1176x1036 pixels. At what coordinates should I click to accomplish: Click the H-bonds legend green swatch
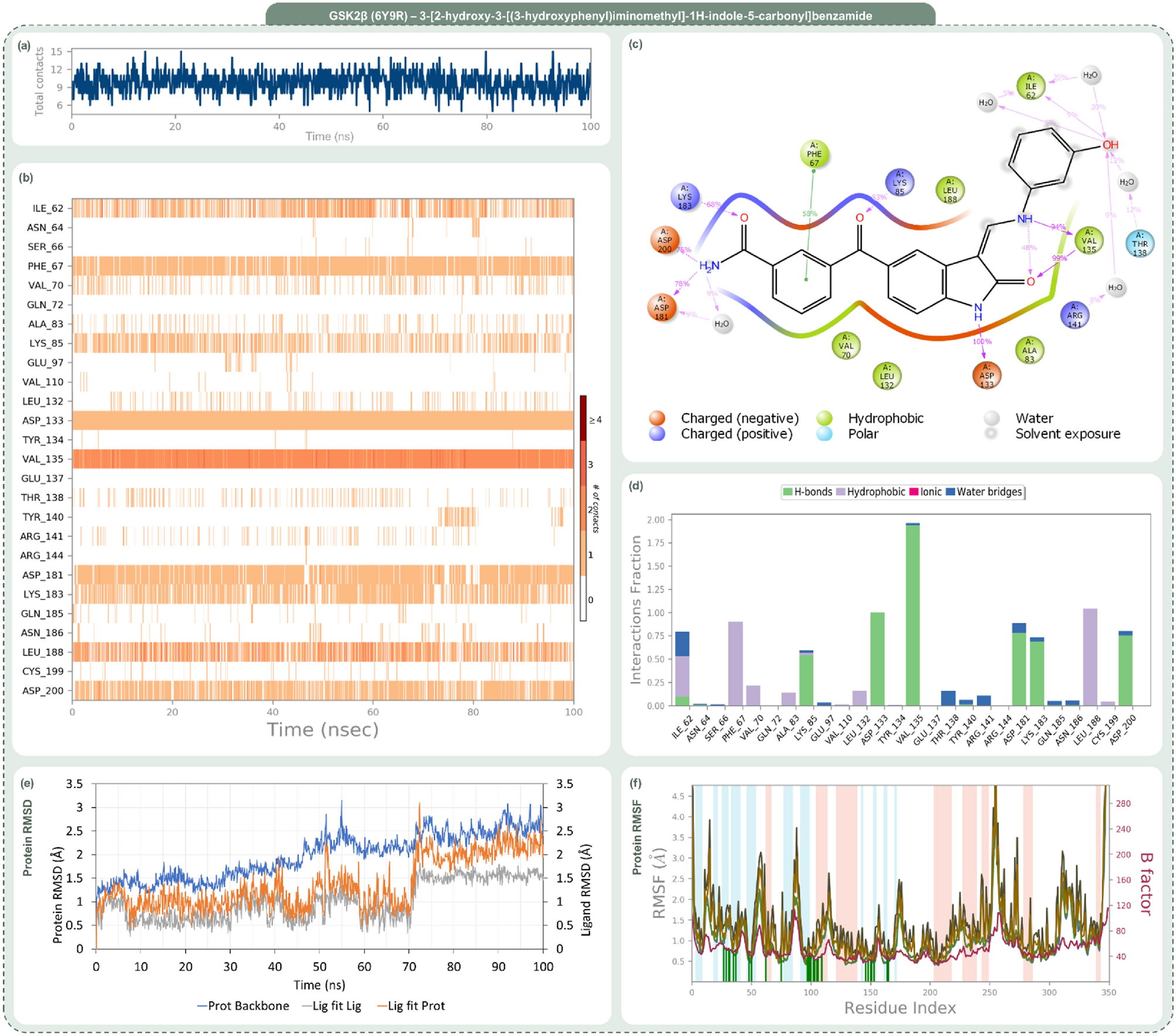coord(788,492)
